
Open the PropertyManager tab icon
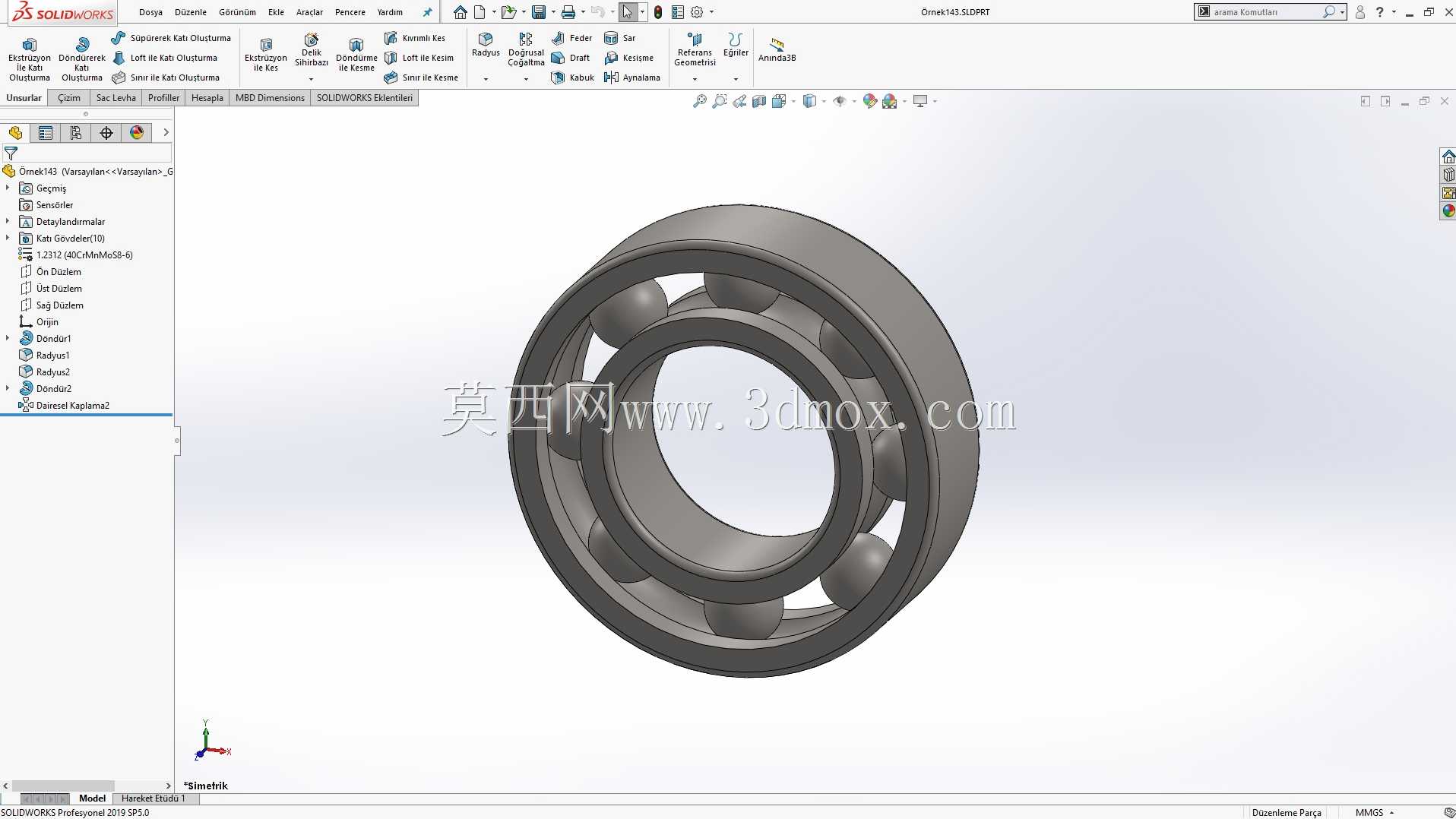point(46,133)
